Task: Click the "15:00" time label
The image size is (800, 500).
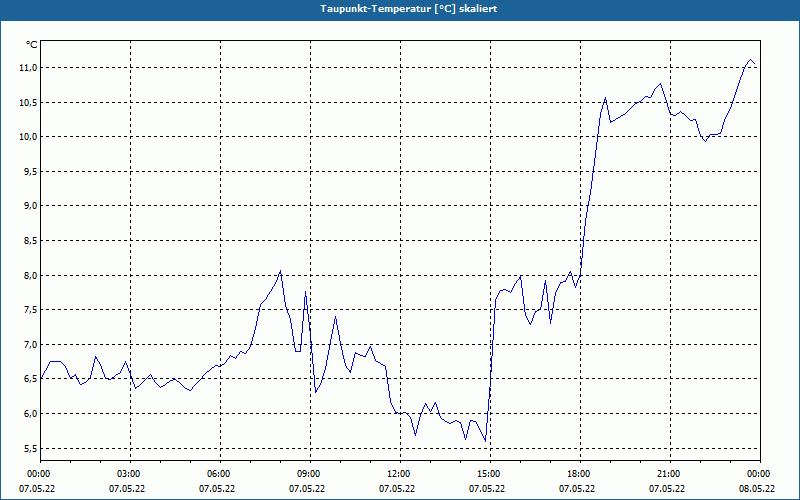Action: point(490,474)
